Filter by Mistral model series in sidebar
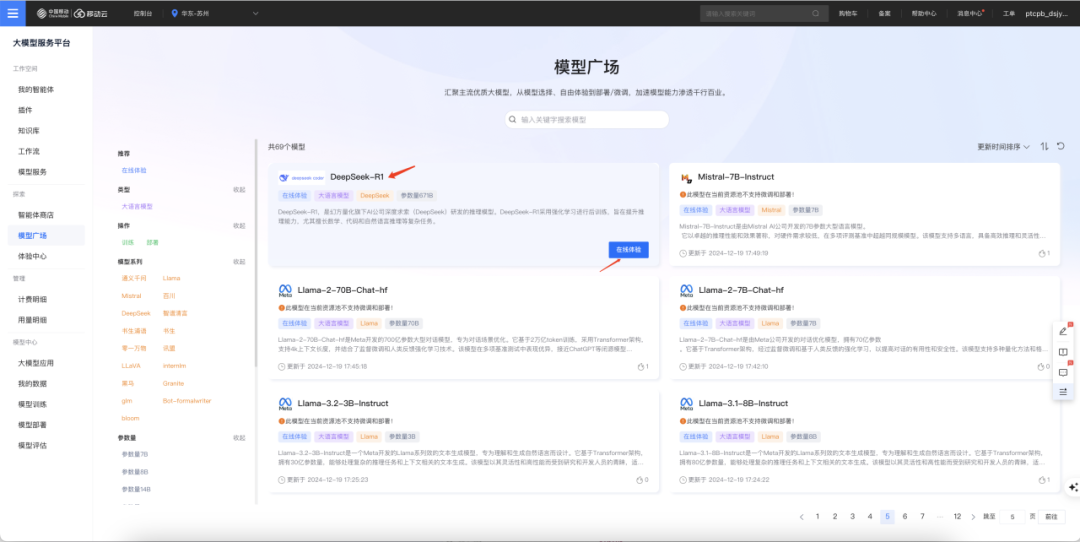 131,295
